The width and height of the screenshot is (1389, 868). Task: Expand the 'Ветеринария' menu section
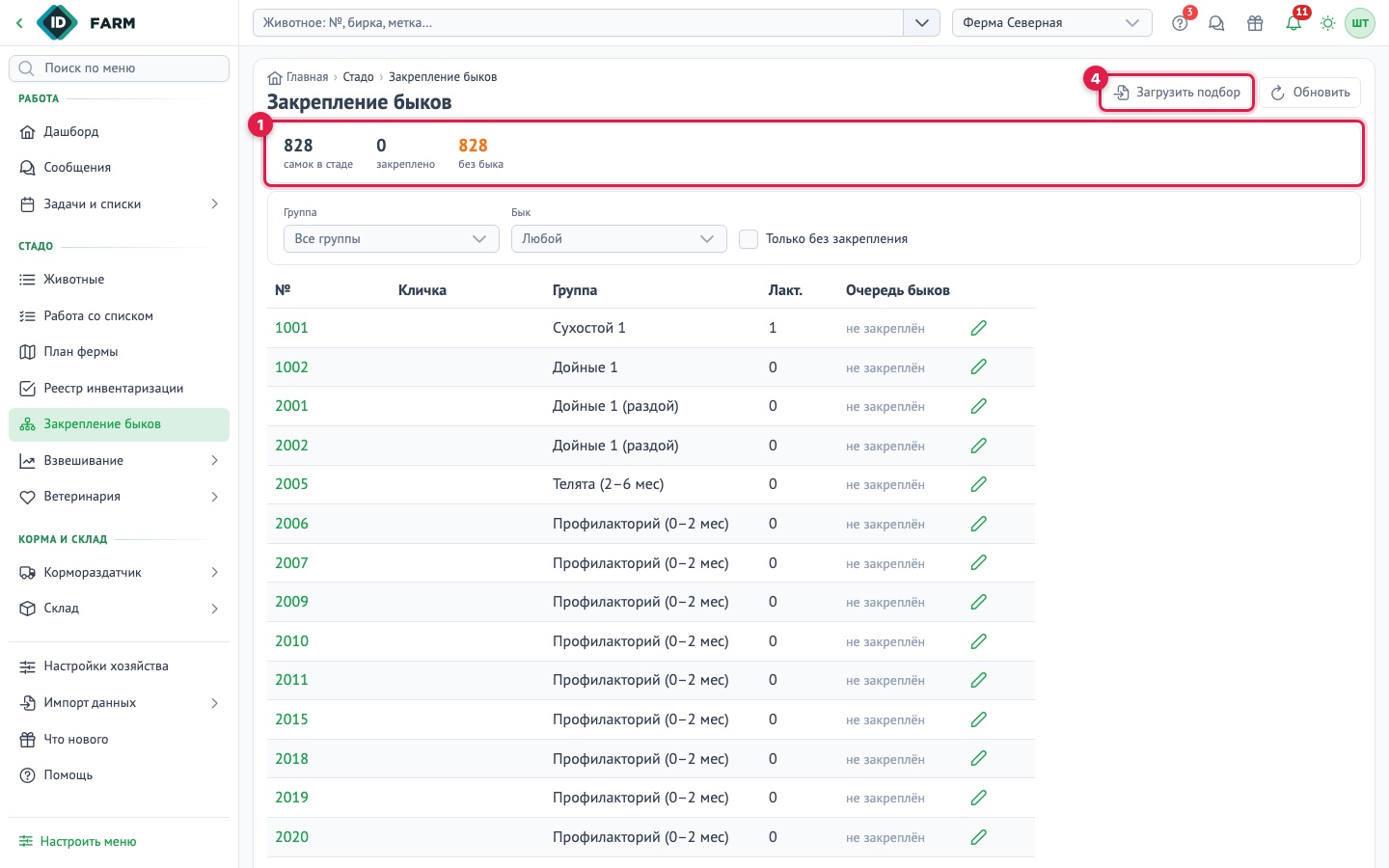119,497
